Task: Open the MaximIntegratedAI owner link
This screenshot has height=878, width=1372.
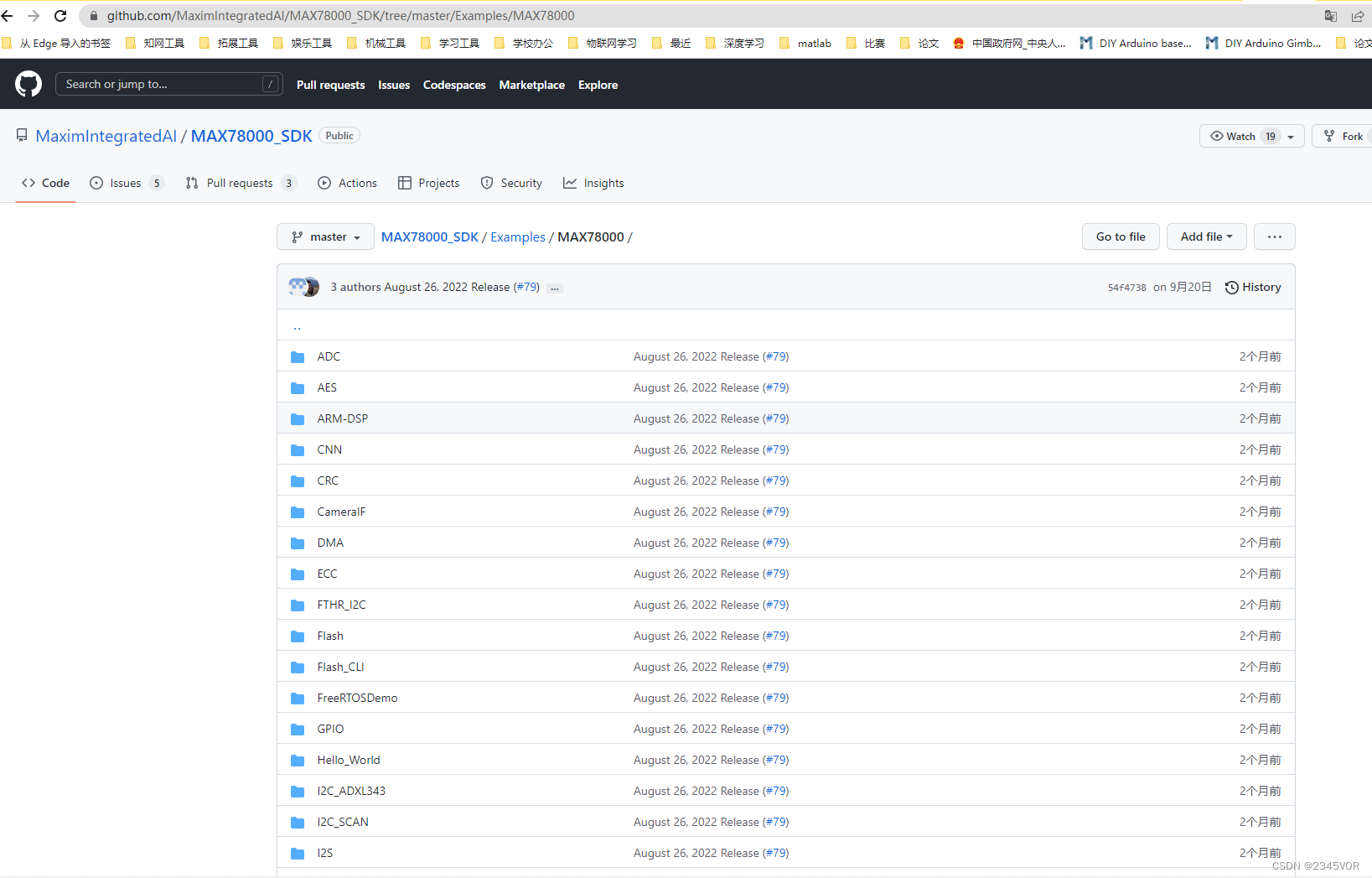Action: click(106, 136)
